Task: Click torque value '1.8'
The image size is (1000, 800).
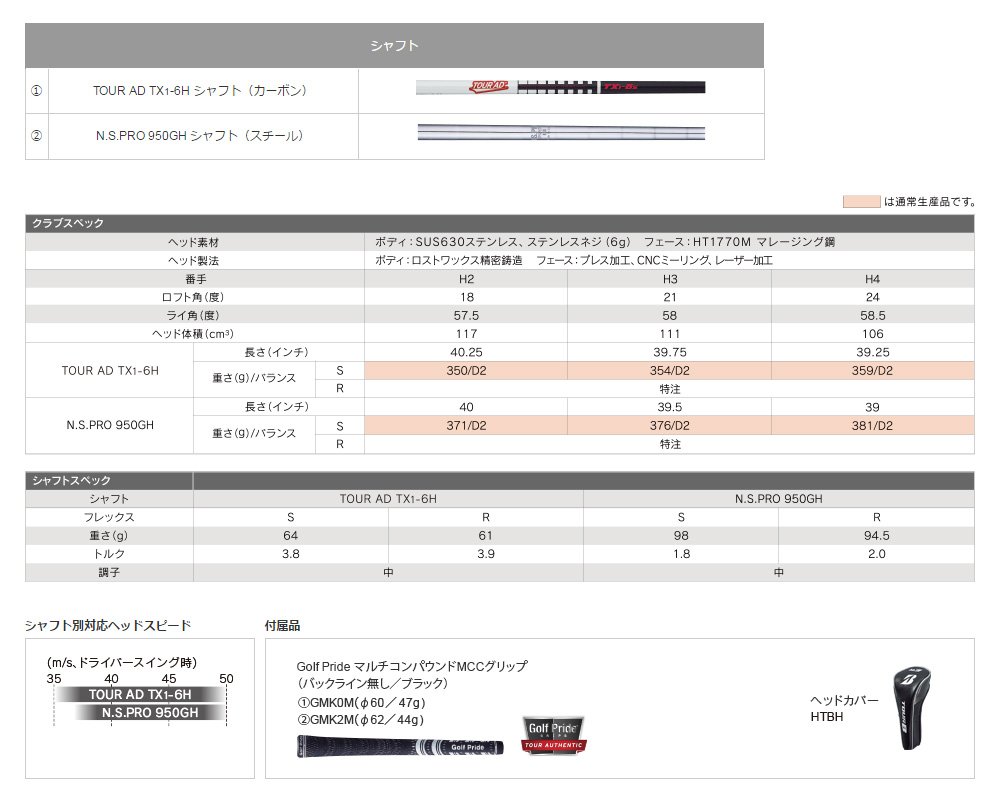Action: (682, 554)
